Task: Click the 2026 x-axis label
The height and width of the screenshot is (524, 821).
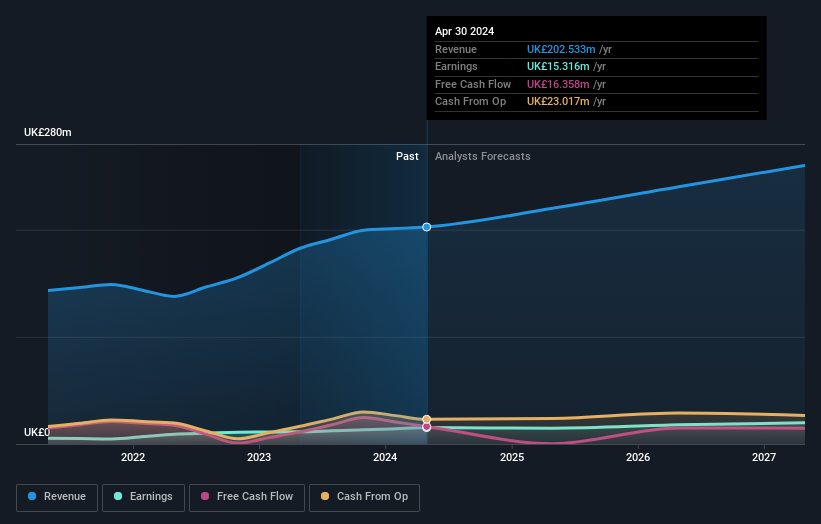Action: coord(638,457)
